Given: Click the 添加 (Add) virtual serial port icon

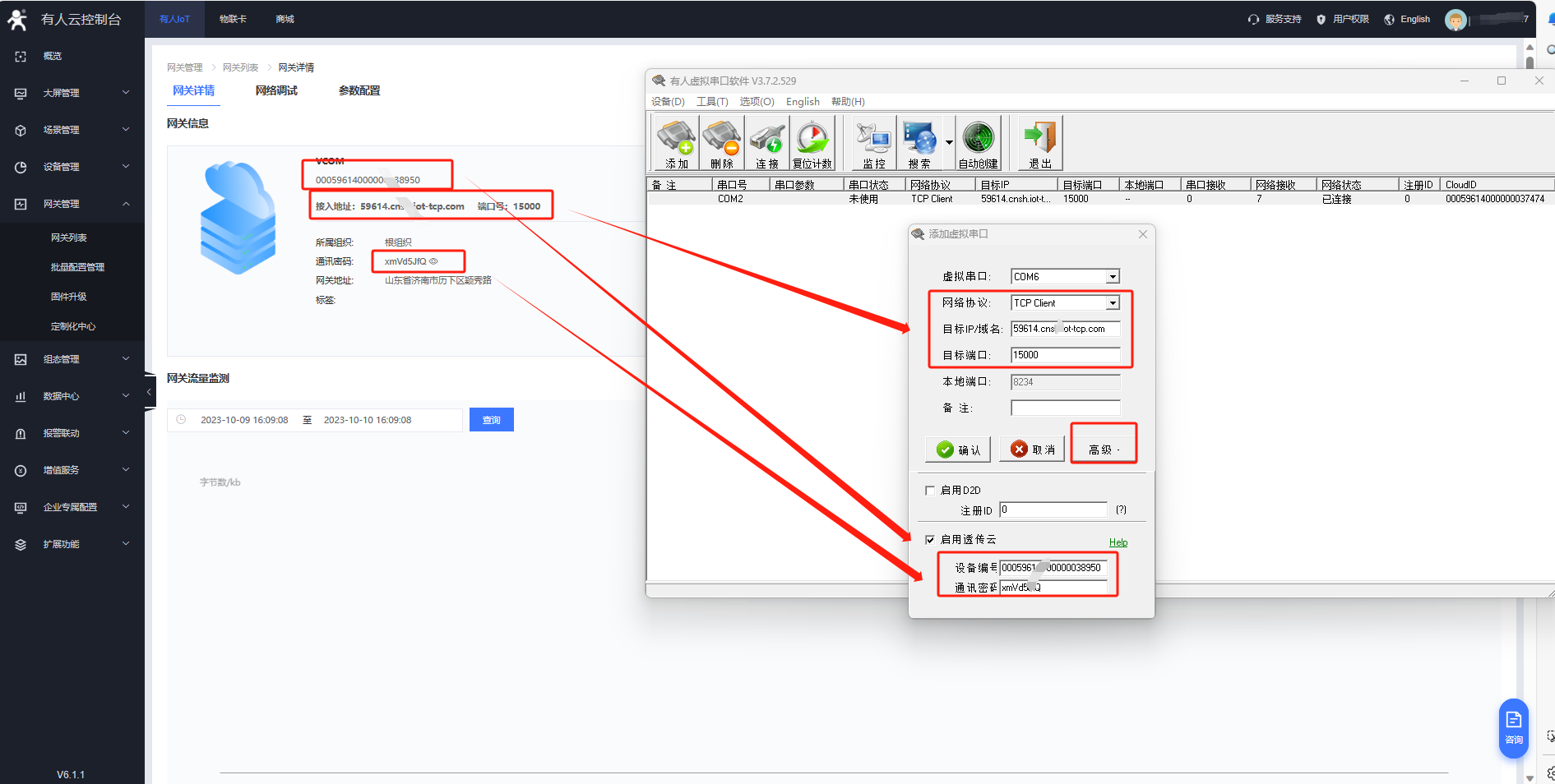Looking at the screenshot, I should (676, 143).
